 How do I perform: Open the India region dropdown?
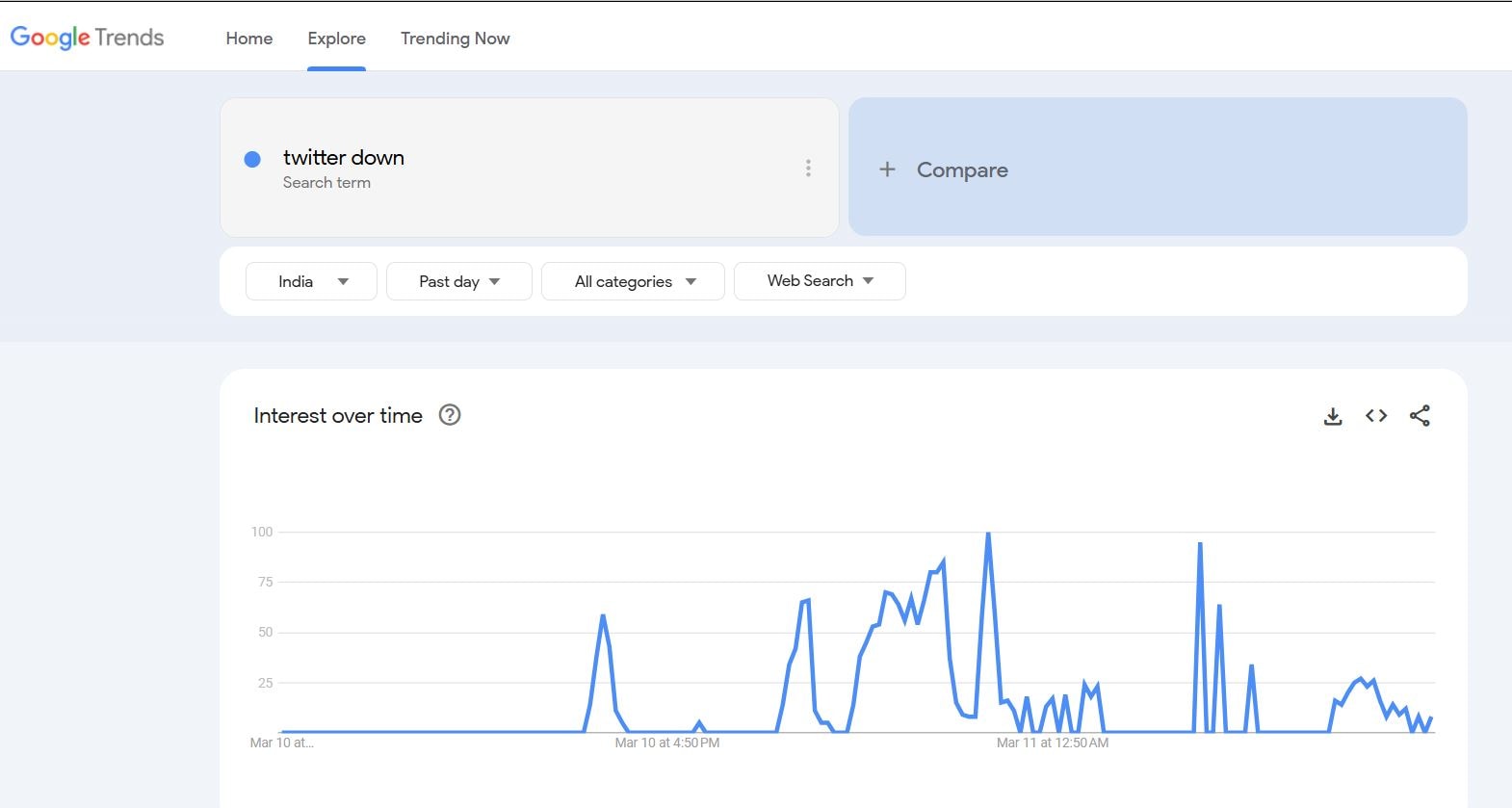pyautogui.click(x=311, y=281)
